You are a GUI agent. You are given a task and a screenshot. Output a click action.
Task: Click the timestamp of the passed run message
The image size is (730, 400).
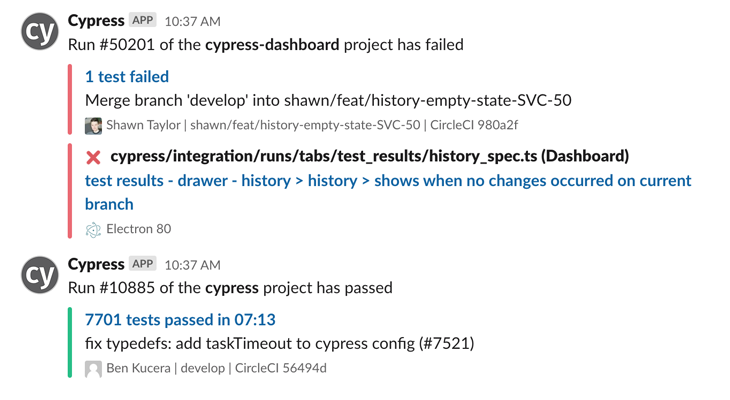coord(192,265)
